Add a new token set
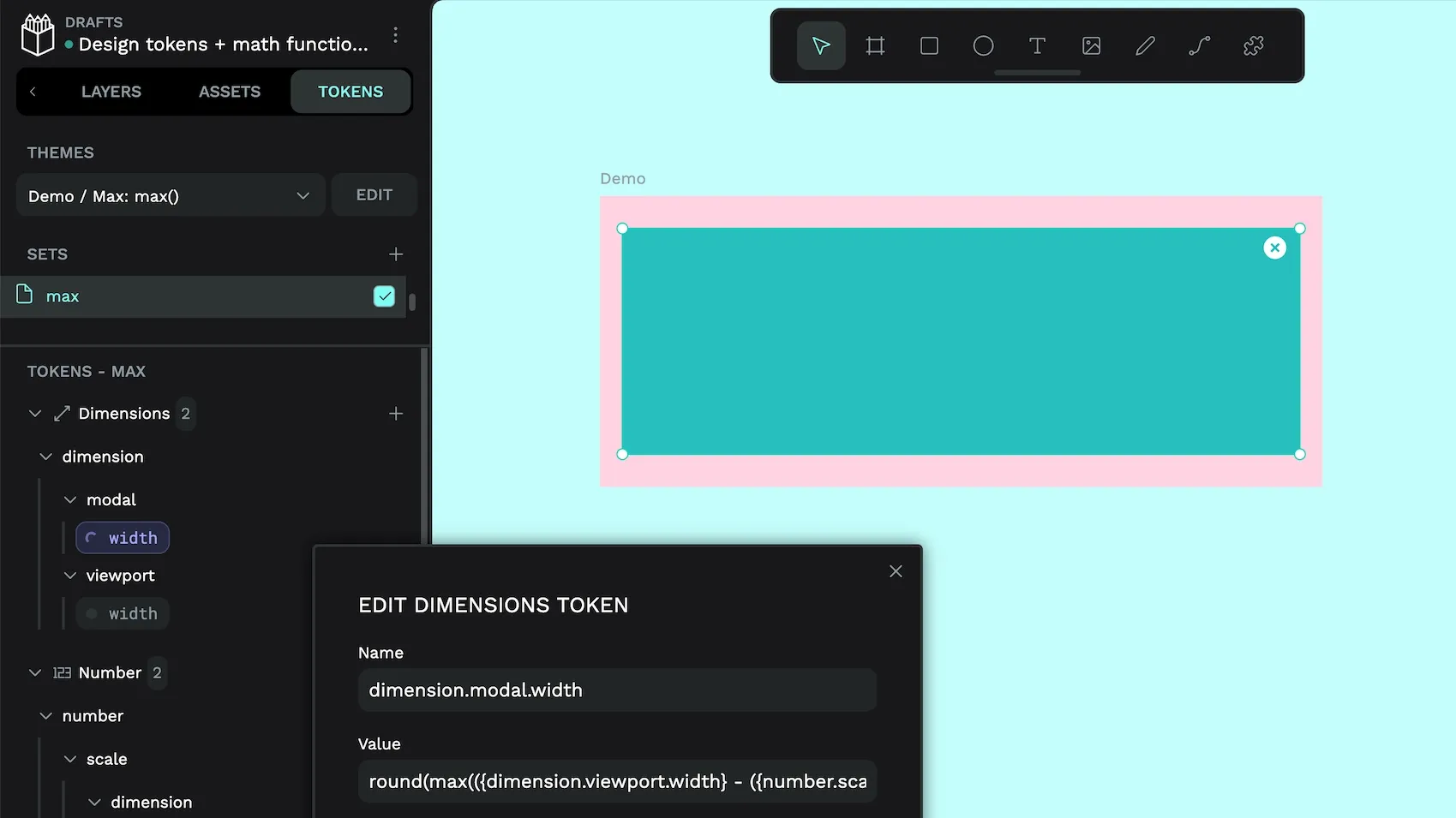 click(x=396, y=254)
